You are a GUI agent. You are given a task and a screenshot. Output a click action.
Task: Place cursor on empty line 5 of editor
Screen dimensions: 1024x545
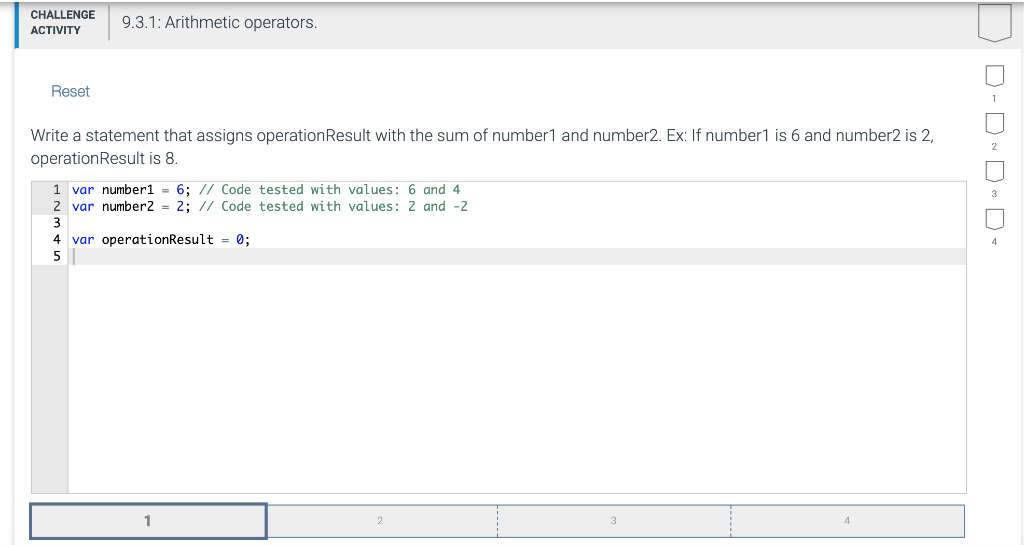coord(517,257)
